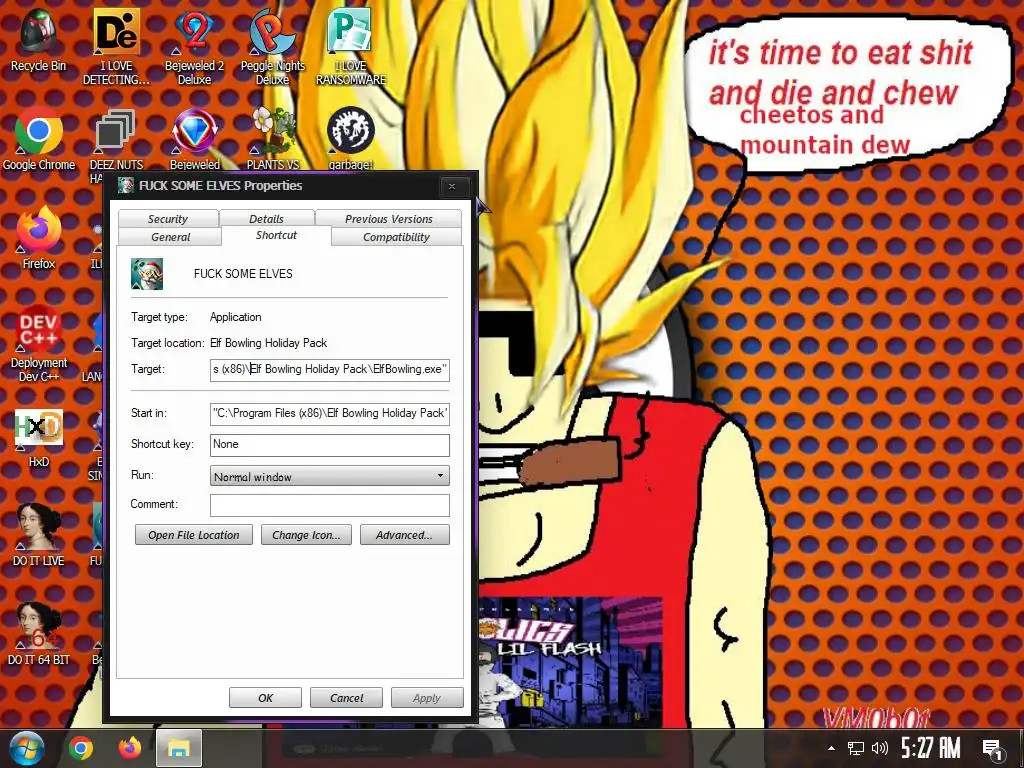
Task: Click the Open File Location button
Action: 194,535
